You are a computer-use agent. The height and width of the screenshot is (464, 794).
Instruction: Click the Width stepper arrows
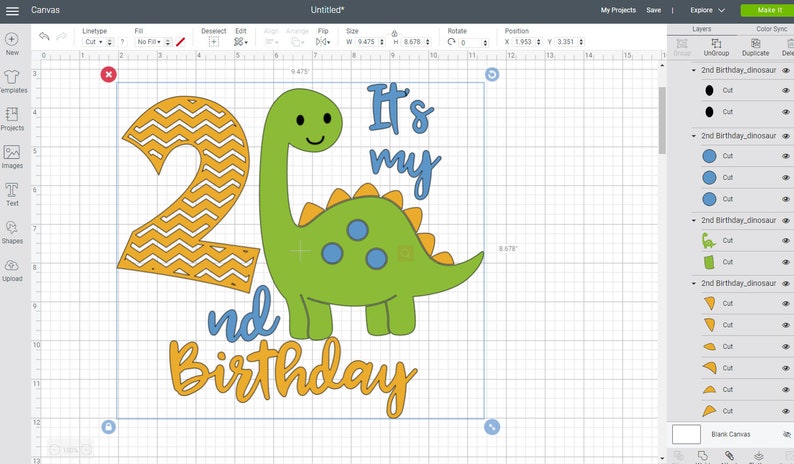coord(382,42)
